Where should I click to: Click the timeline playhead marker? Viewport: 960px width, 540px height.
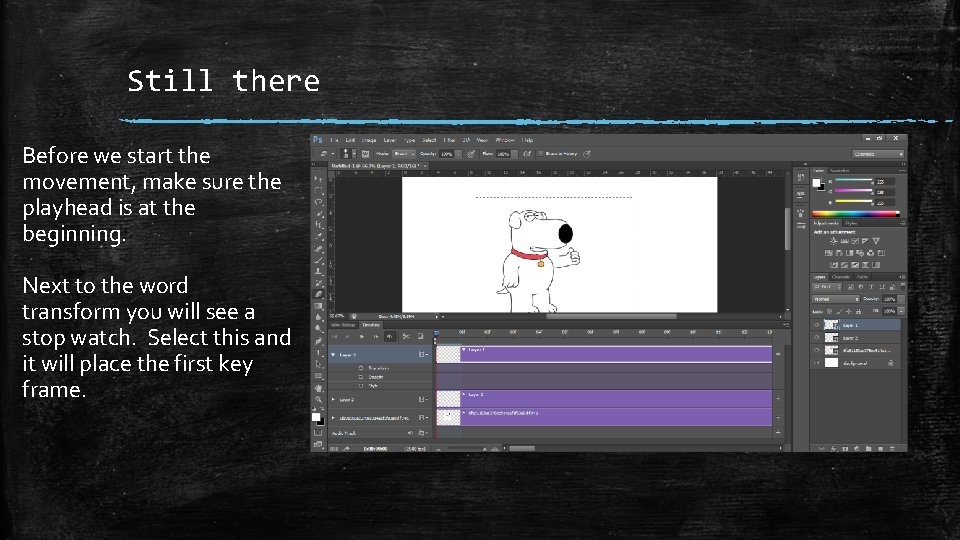tap(436, 334)
